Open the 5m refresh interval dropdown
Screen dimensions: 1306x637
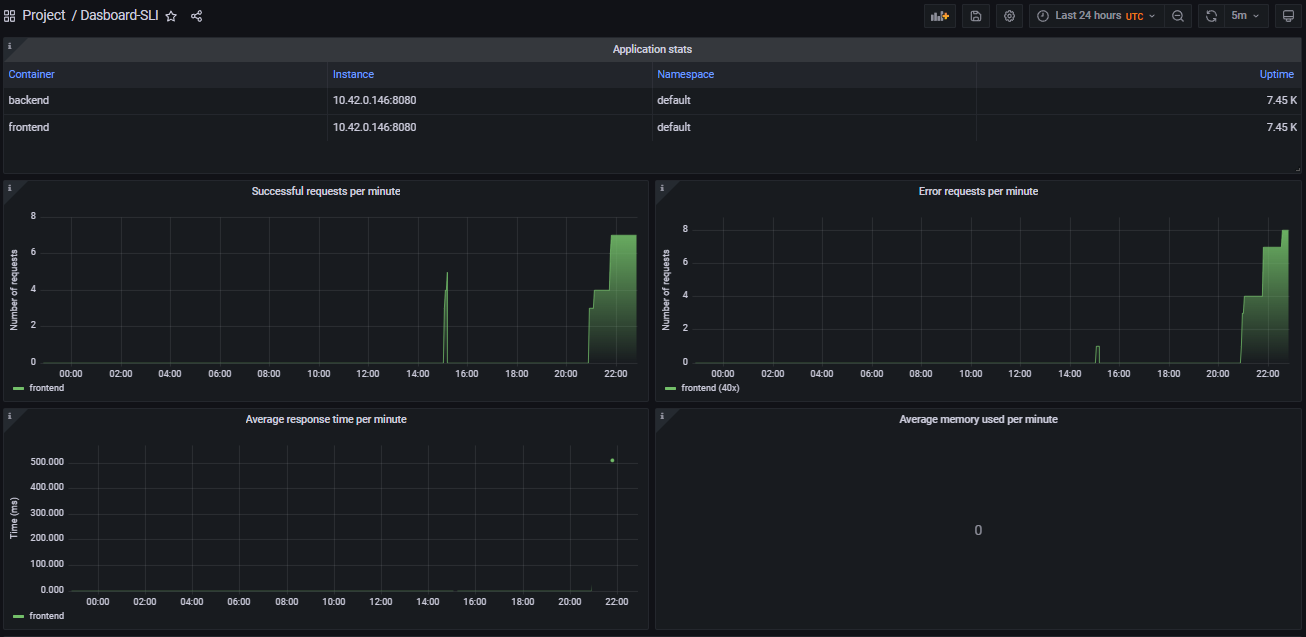[1246, 16]
